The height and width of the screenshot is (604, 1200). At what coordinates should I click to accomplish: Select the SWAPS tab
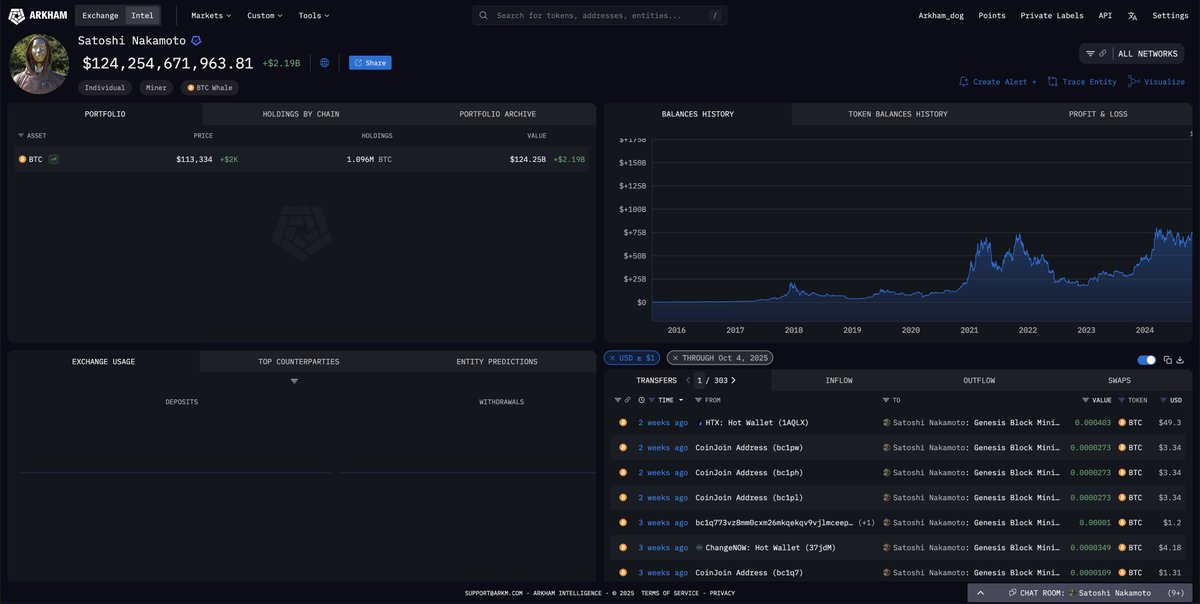(1119, 381)
